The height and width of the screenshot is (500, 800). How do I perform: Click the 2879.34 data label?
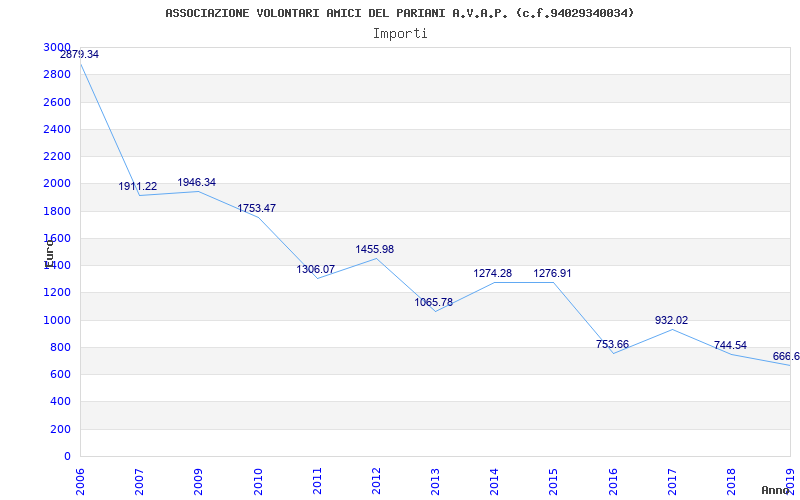click(x=80, y=54)
